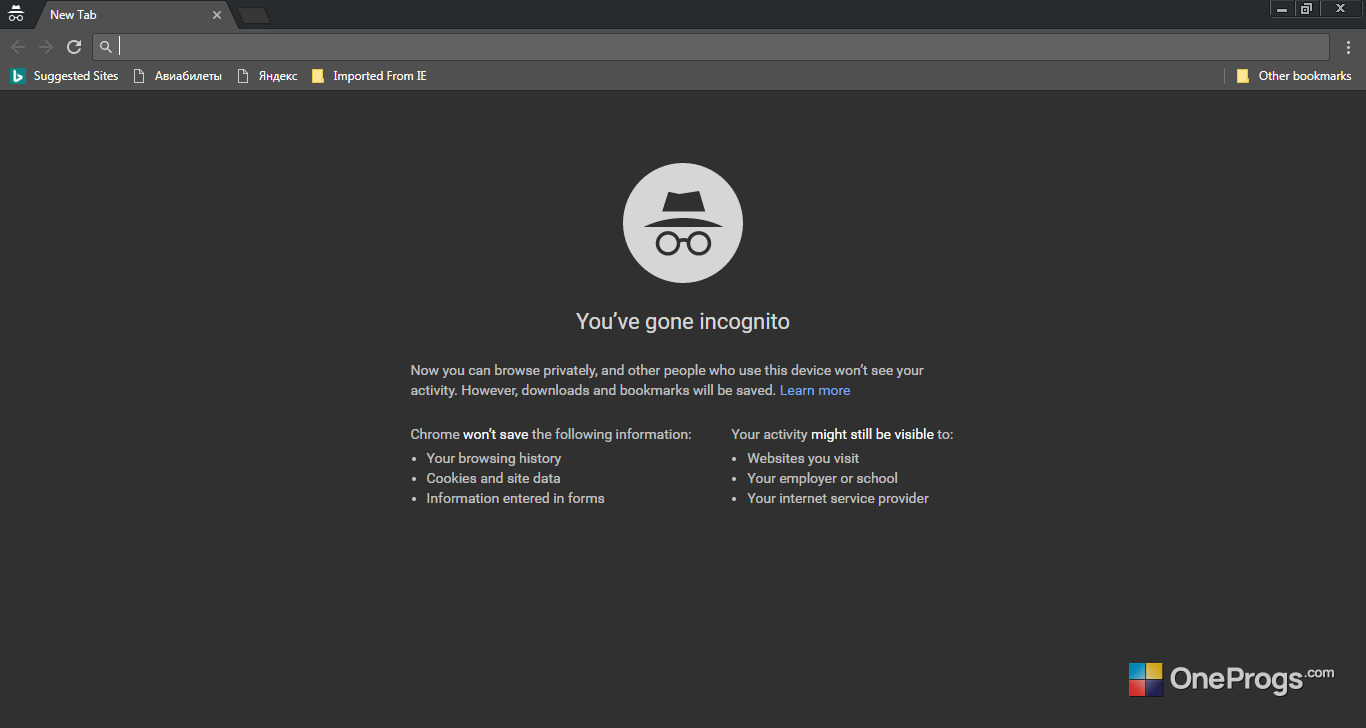
Task: Click the incognito window icon in title bar
Action: tap(15, 14)
